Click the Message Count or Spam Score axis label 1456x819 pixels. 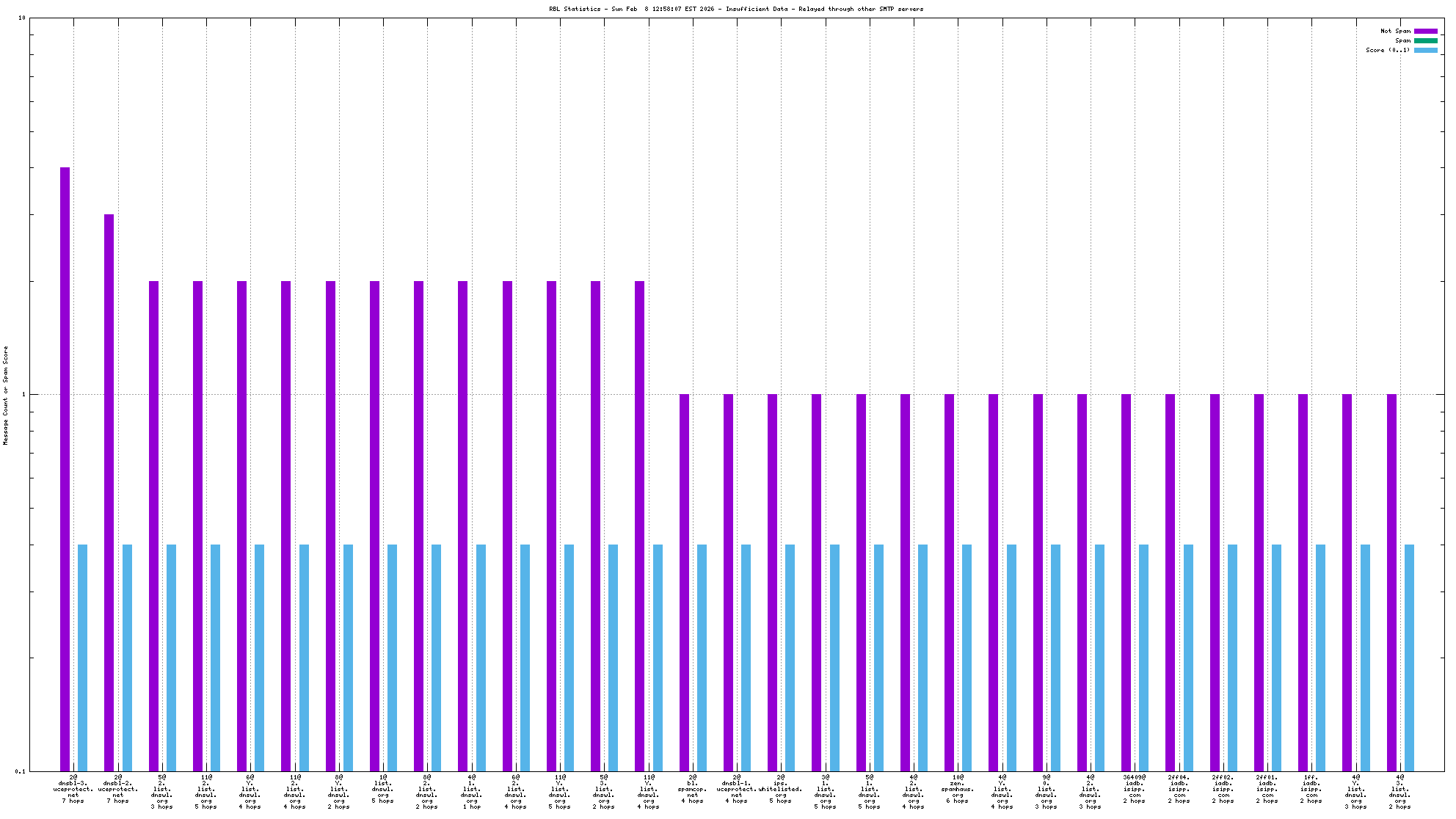[6, 395]
